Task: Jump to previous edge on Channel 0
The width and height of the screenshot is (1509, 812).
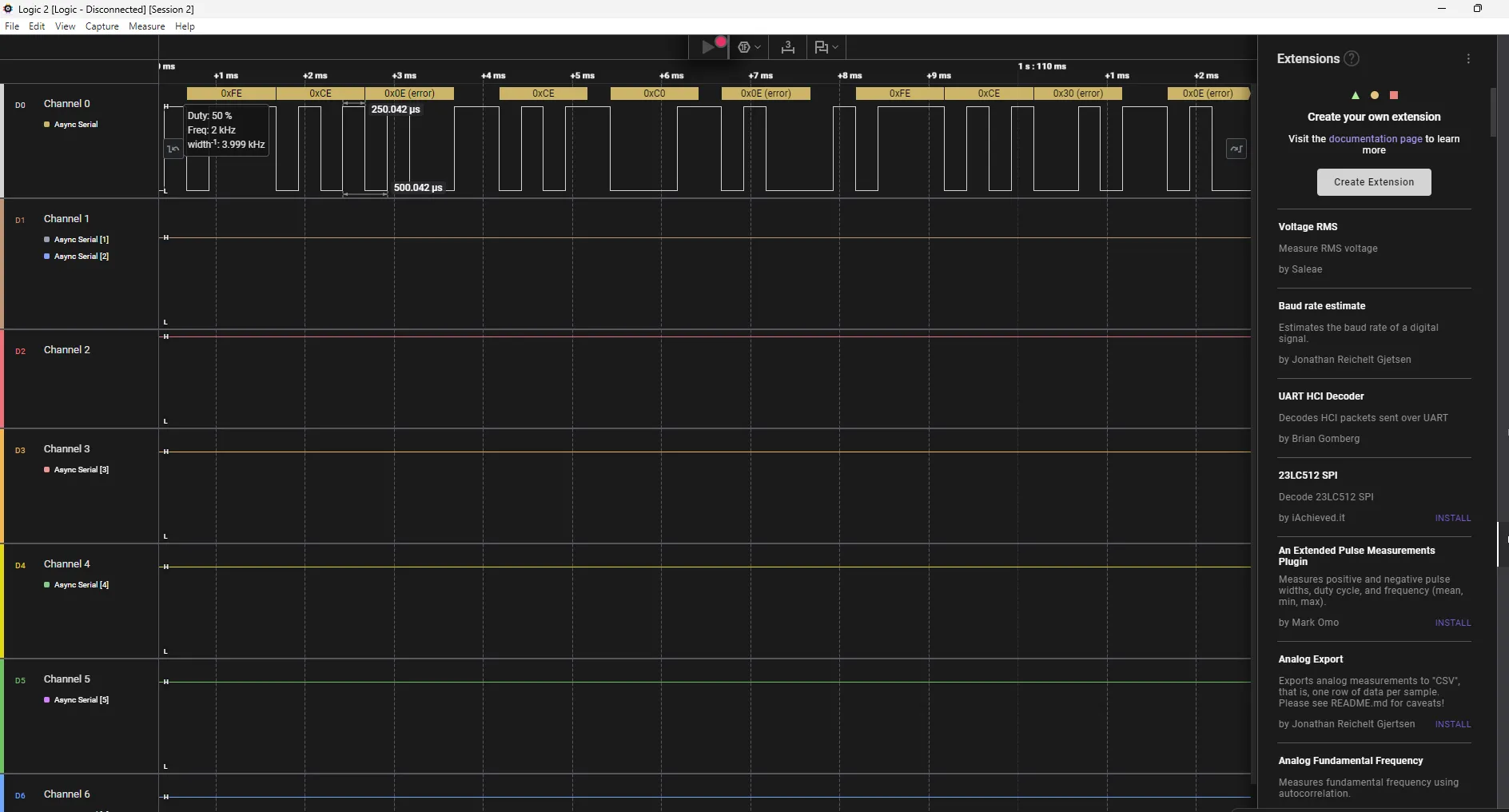Action: (x=173, y=149)
